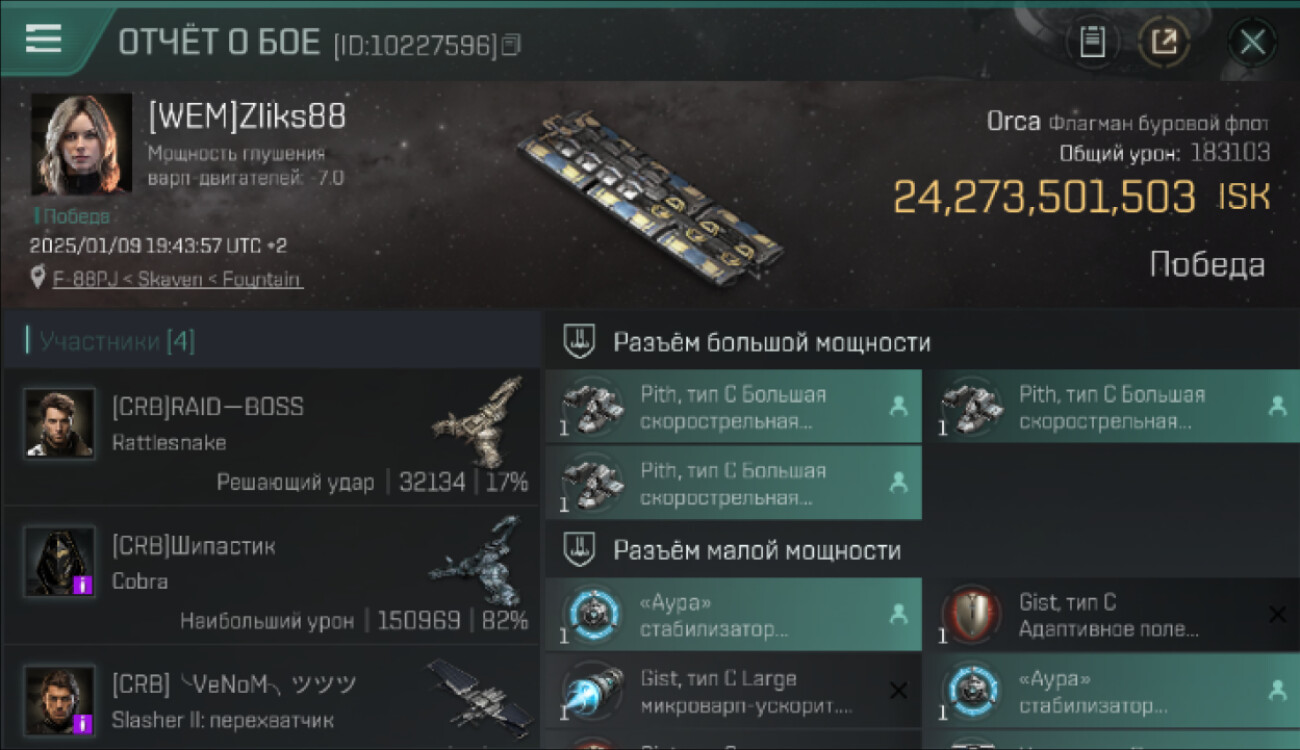View the Slasher II interceptor ship icon

(480, 695)
